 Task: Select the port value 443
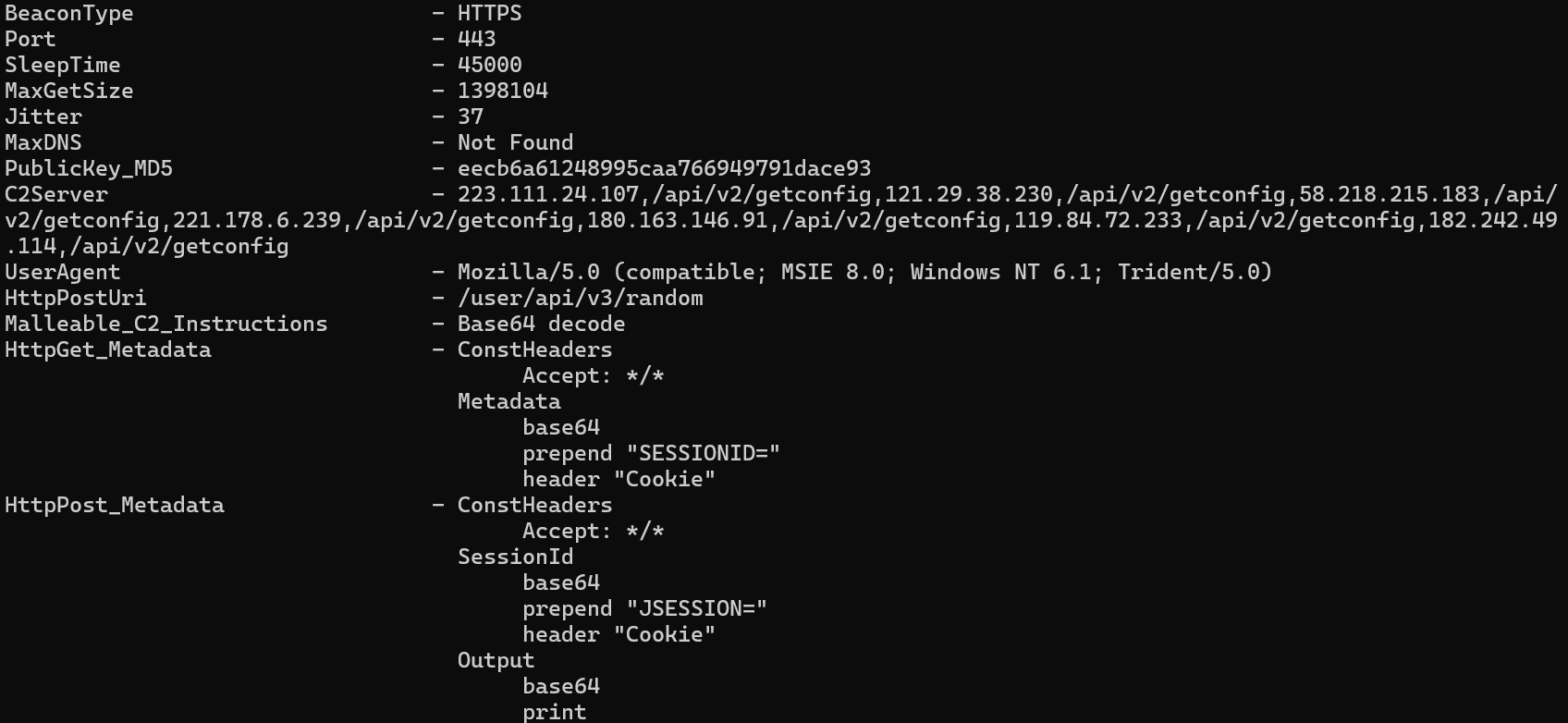(476, 40)
